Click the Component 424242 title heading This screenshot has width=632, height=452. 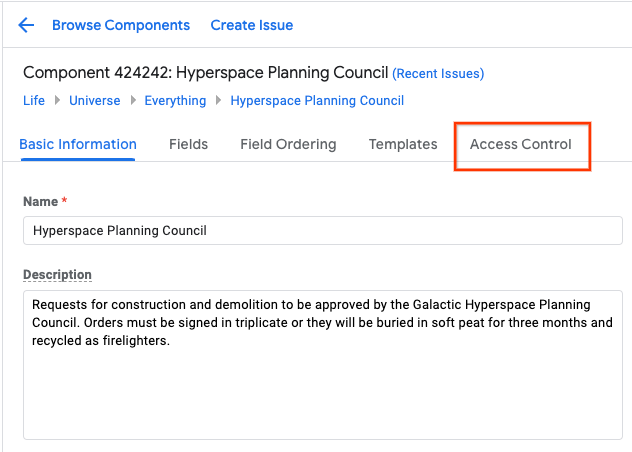(205, 73)
